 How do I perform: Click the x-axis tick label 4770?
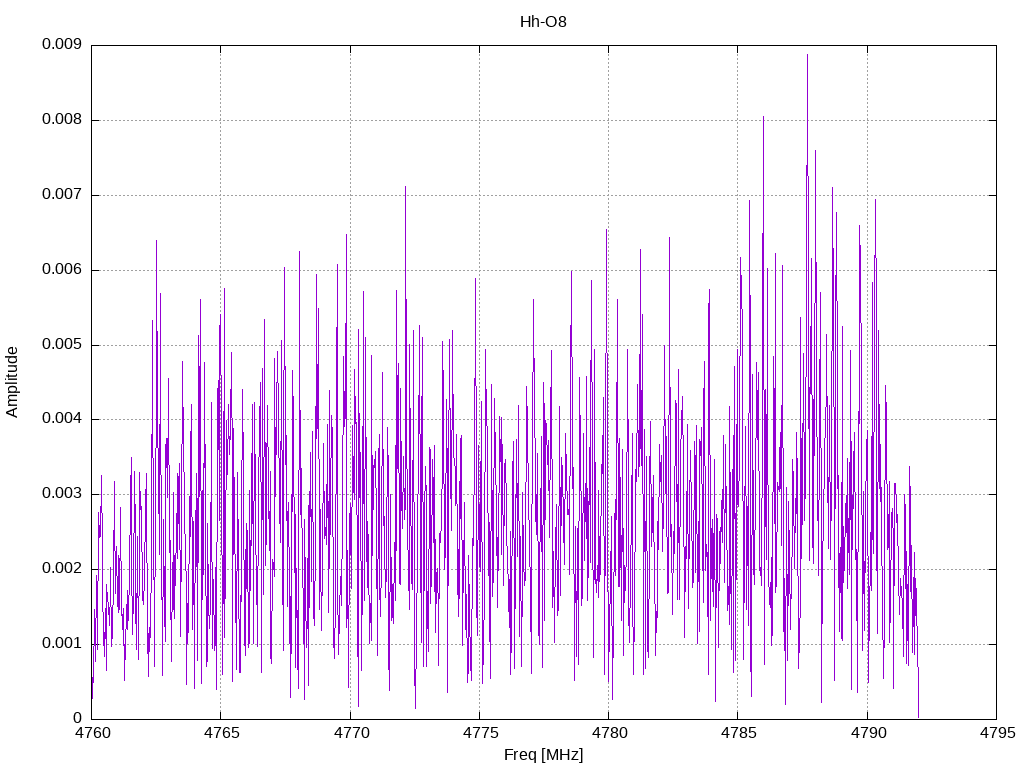coord(351,733)
